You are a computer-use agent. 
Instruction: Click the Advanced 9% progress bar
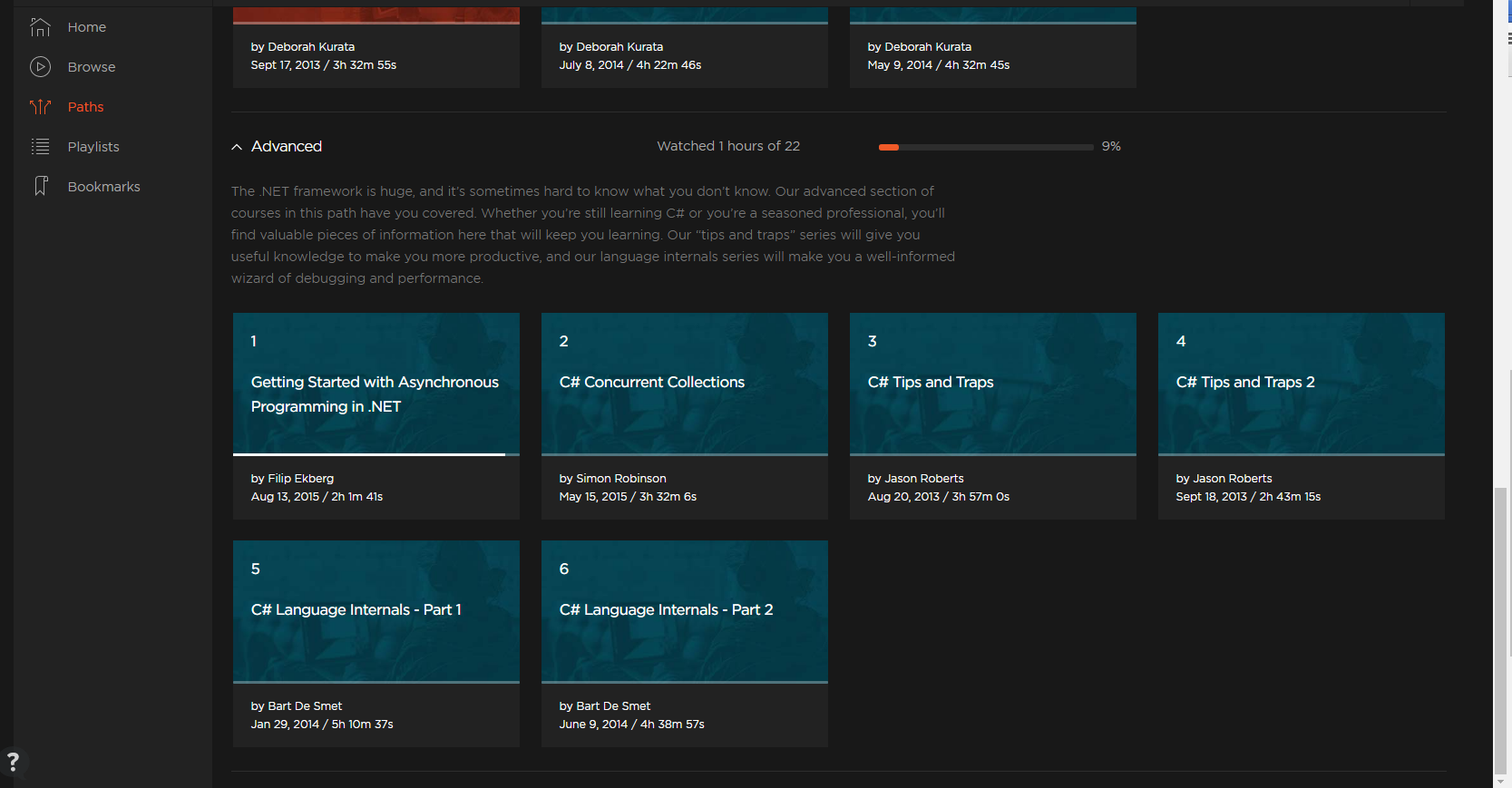pos(986,147)
